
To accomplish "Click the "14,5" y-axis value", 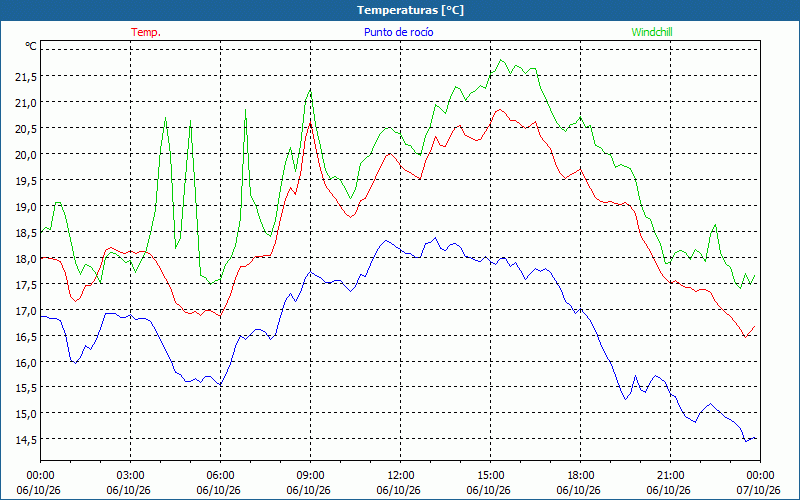I will click(x=26, y=440).
